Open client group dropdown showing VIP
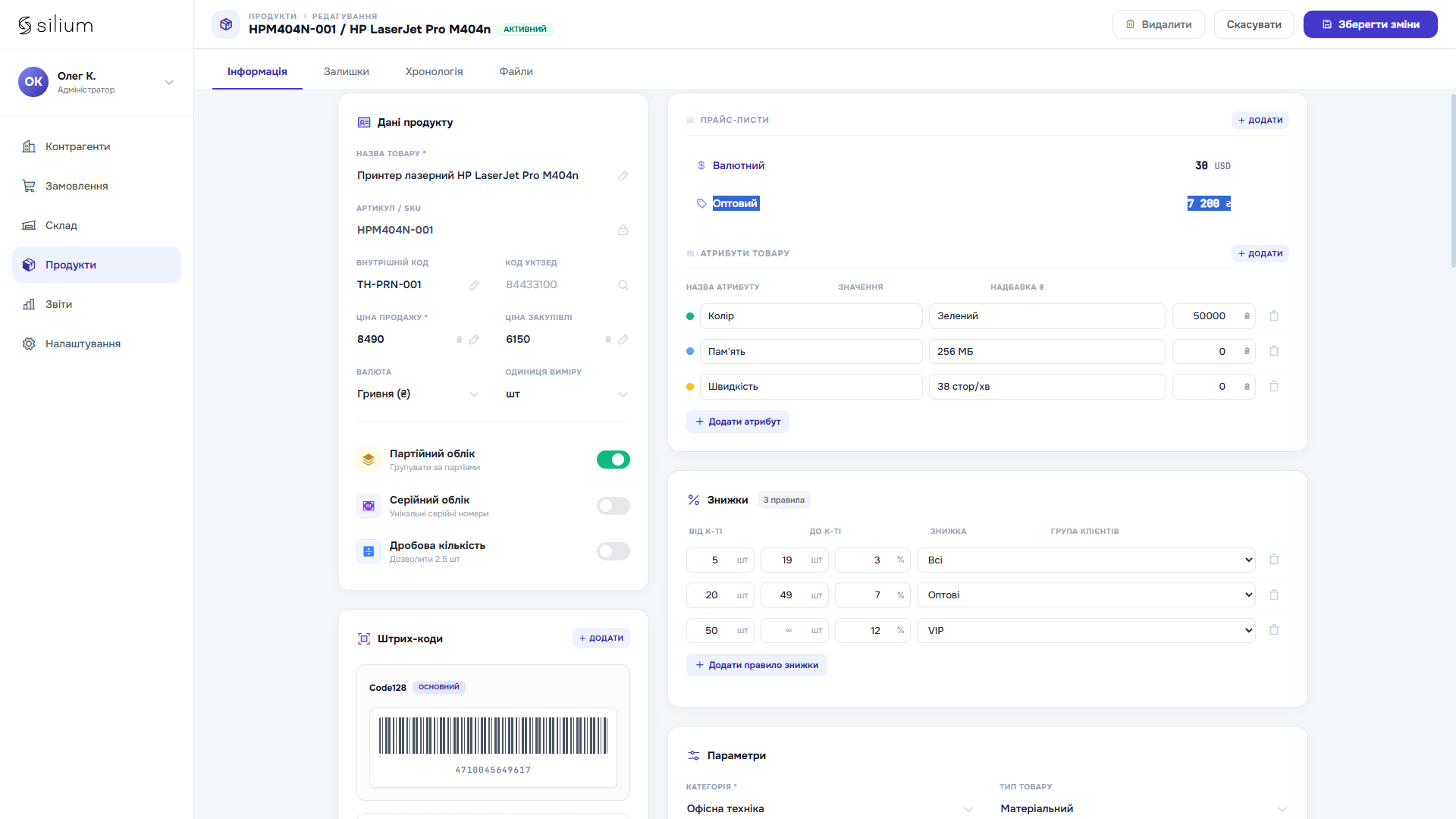 [x=1086, y=630]
